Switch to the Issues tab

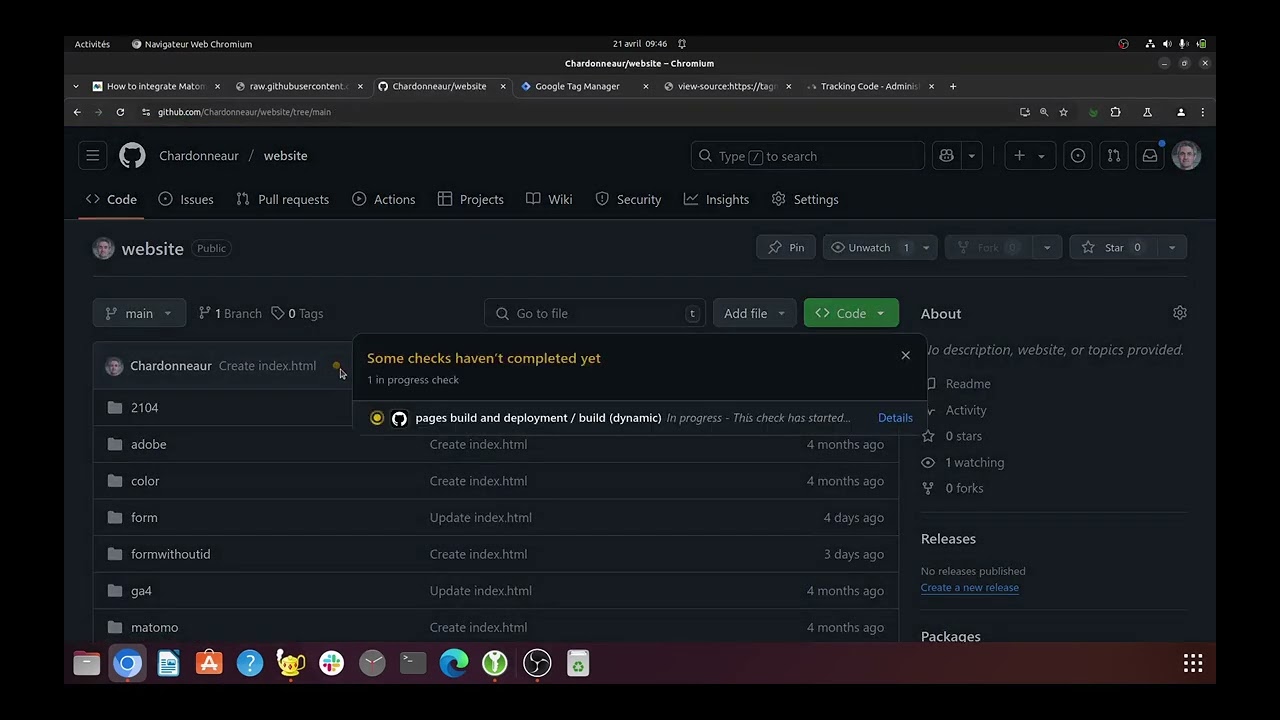(186, 199)
